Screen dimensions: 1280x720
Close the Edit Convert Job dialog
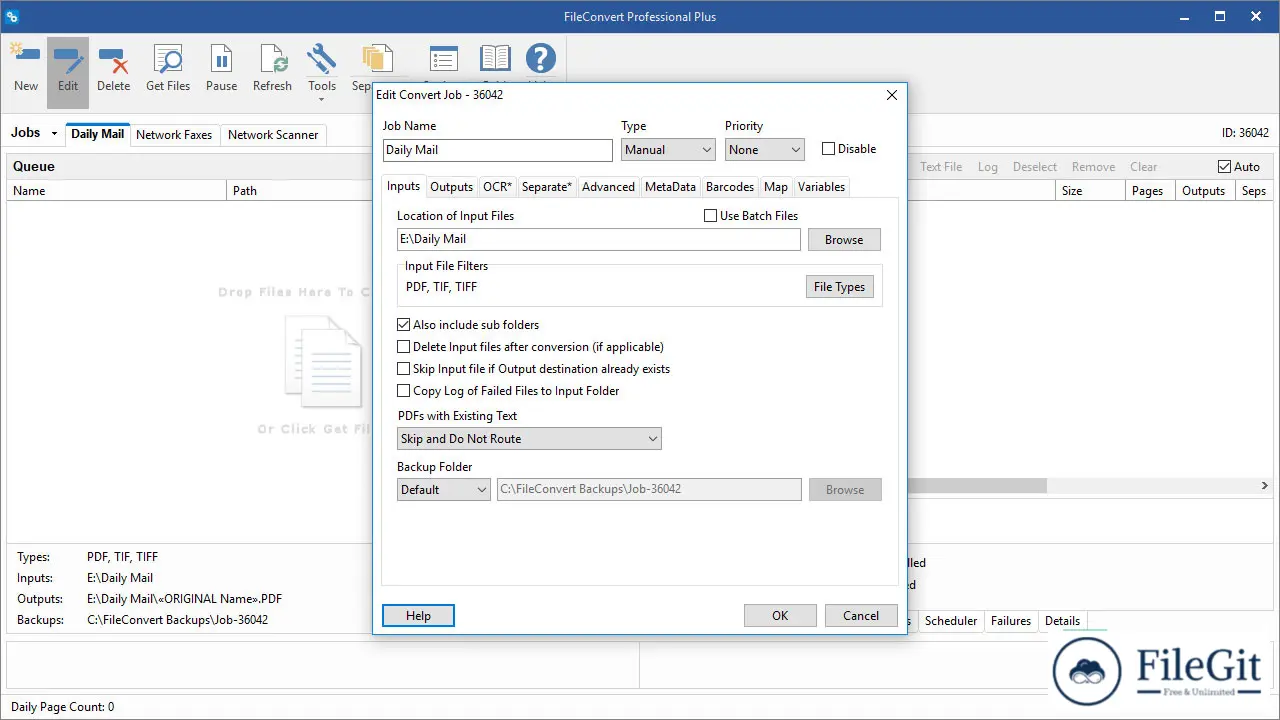(892, 95)
